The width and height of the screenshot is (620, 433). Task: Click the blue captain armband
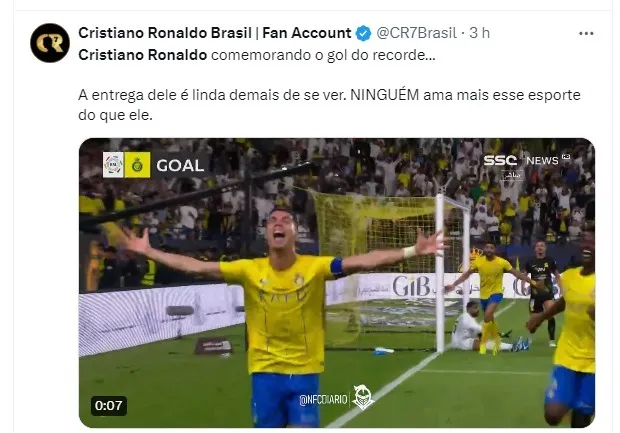point(336,266)
